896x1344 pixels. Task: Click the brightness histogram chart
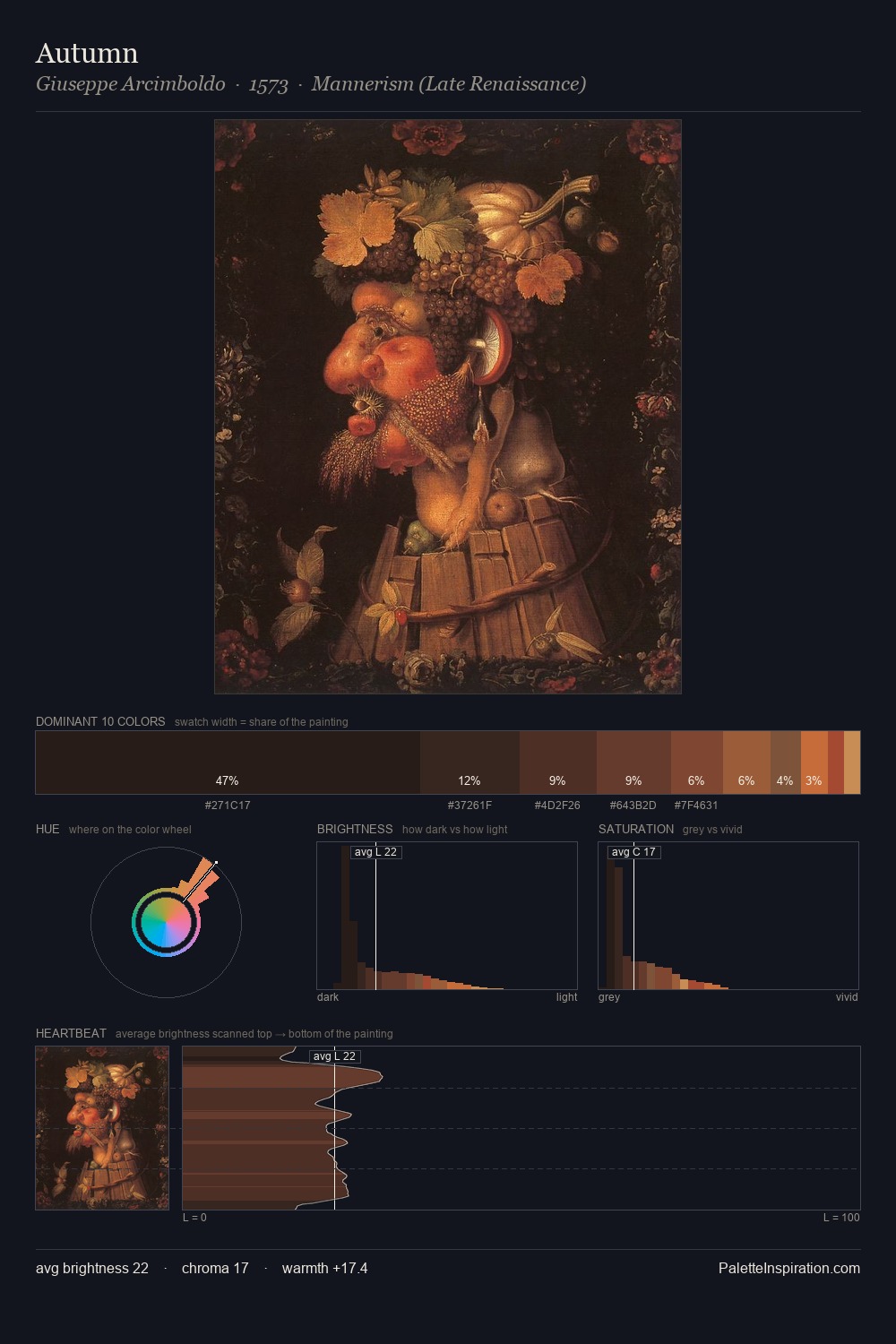(x=447, y=916)
